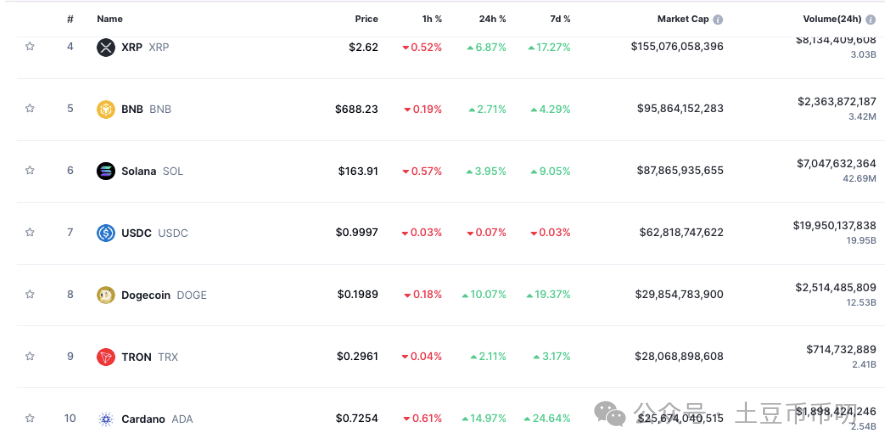Sort table by the Name header
The height and width of the screenshot is (448, 885).
[x=110, y=19]
